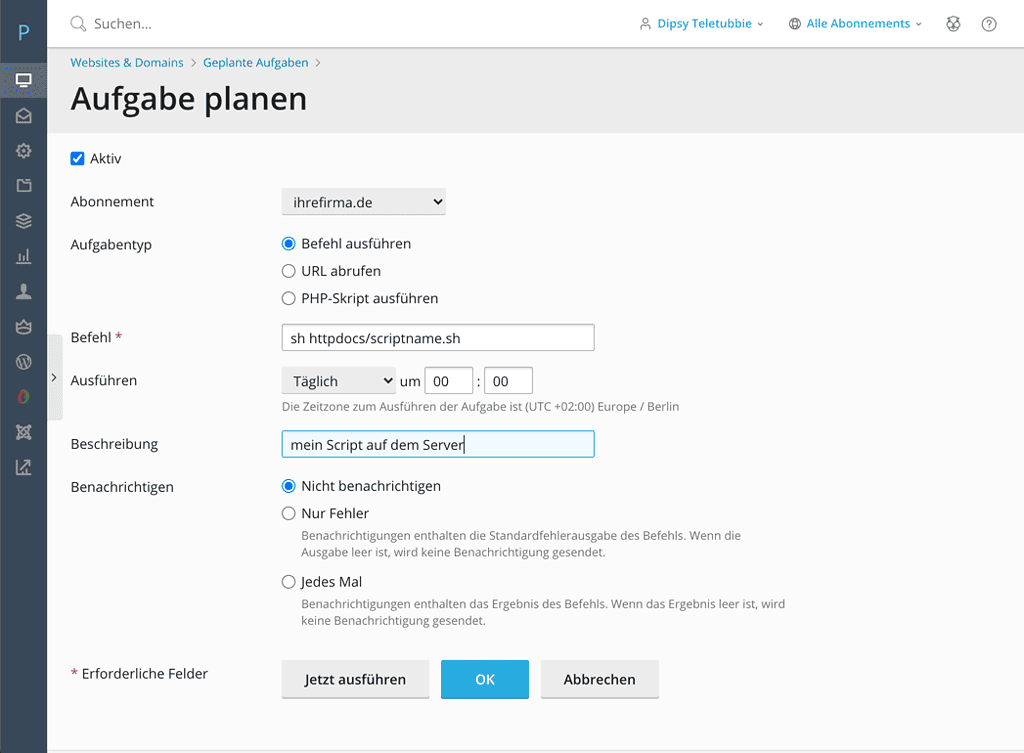Click the WordPress icon in the sidebar
The height and width of the screenshot is (753, 1024).
pyautogui.click(x=23, y=361)
